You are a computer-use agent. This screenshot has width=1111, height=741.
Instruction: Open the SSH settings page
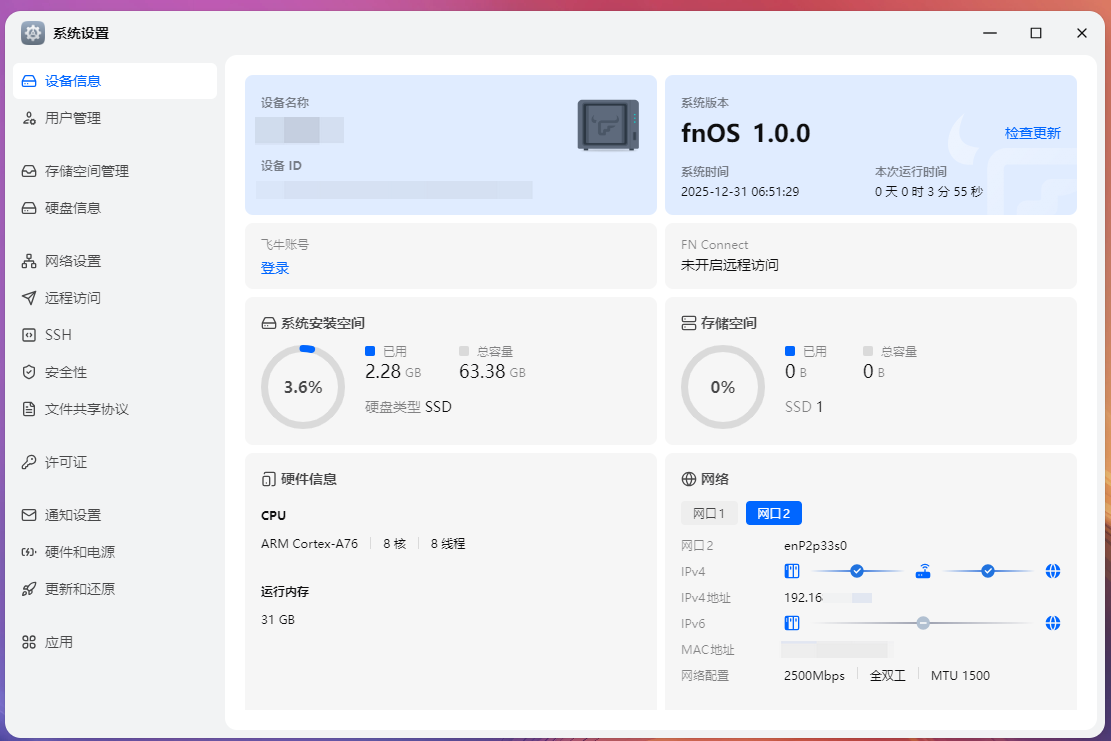58,335
